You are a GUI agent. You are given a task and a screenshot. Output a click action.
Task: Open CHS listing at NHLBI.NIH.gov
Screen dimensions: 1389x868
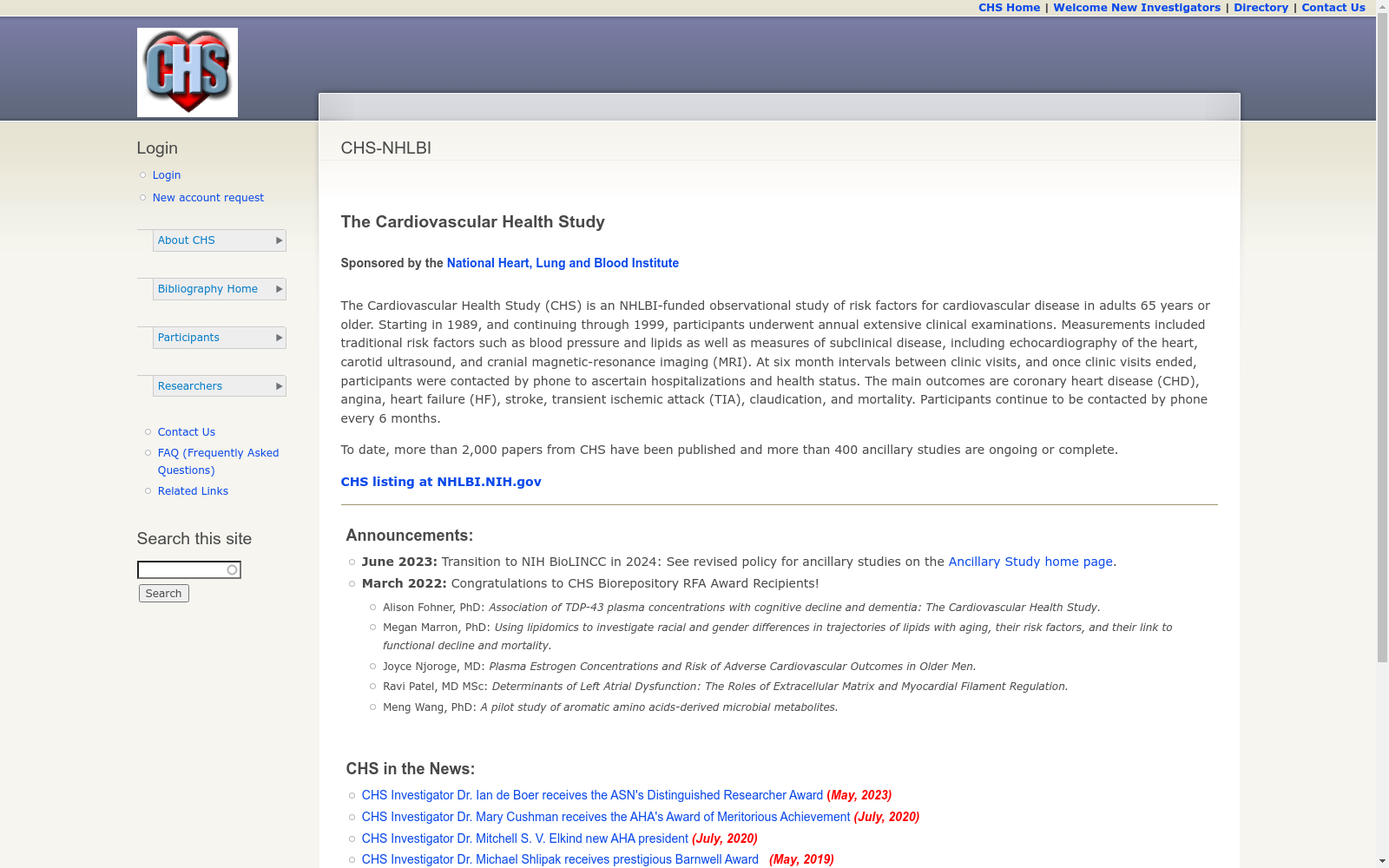(441, 481)
